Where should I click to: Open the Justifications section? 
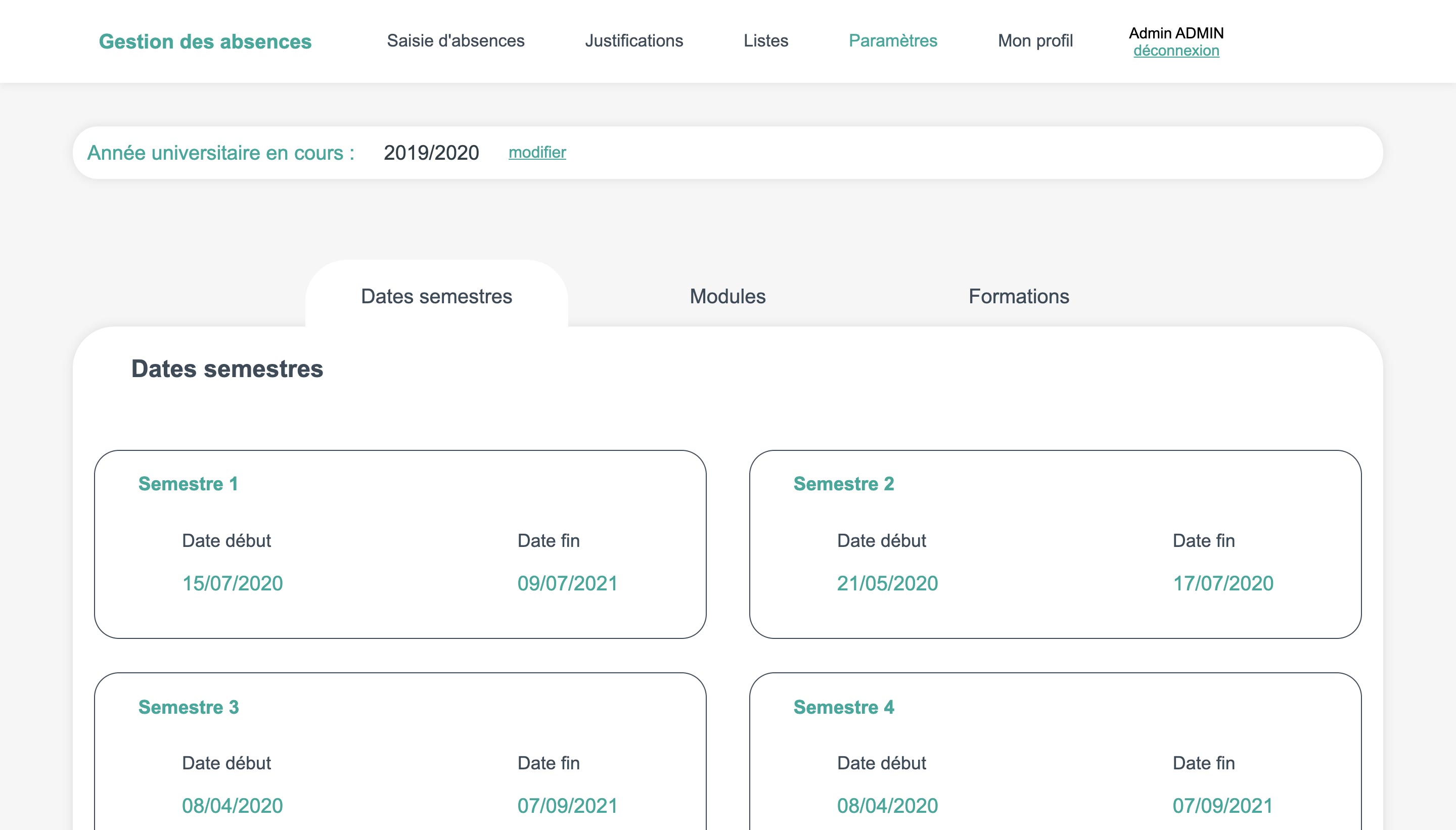coord(634,41)
